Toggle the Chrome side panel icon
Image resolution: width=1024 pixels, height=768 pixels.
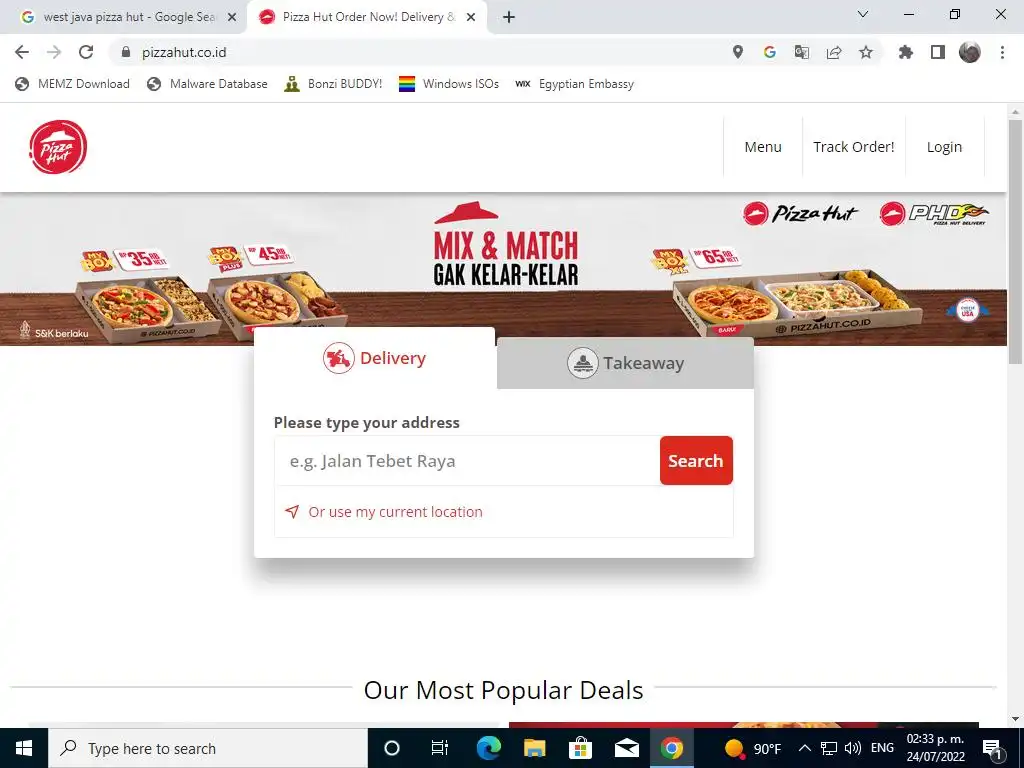[938, 52]
